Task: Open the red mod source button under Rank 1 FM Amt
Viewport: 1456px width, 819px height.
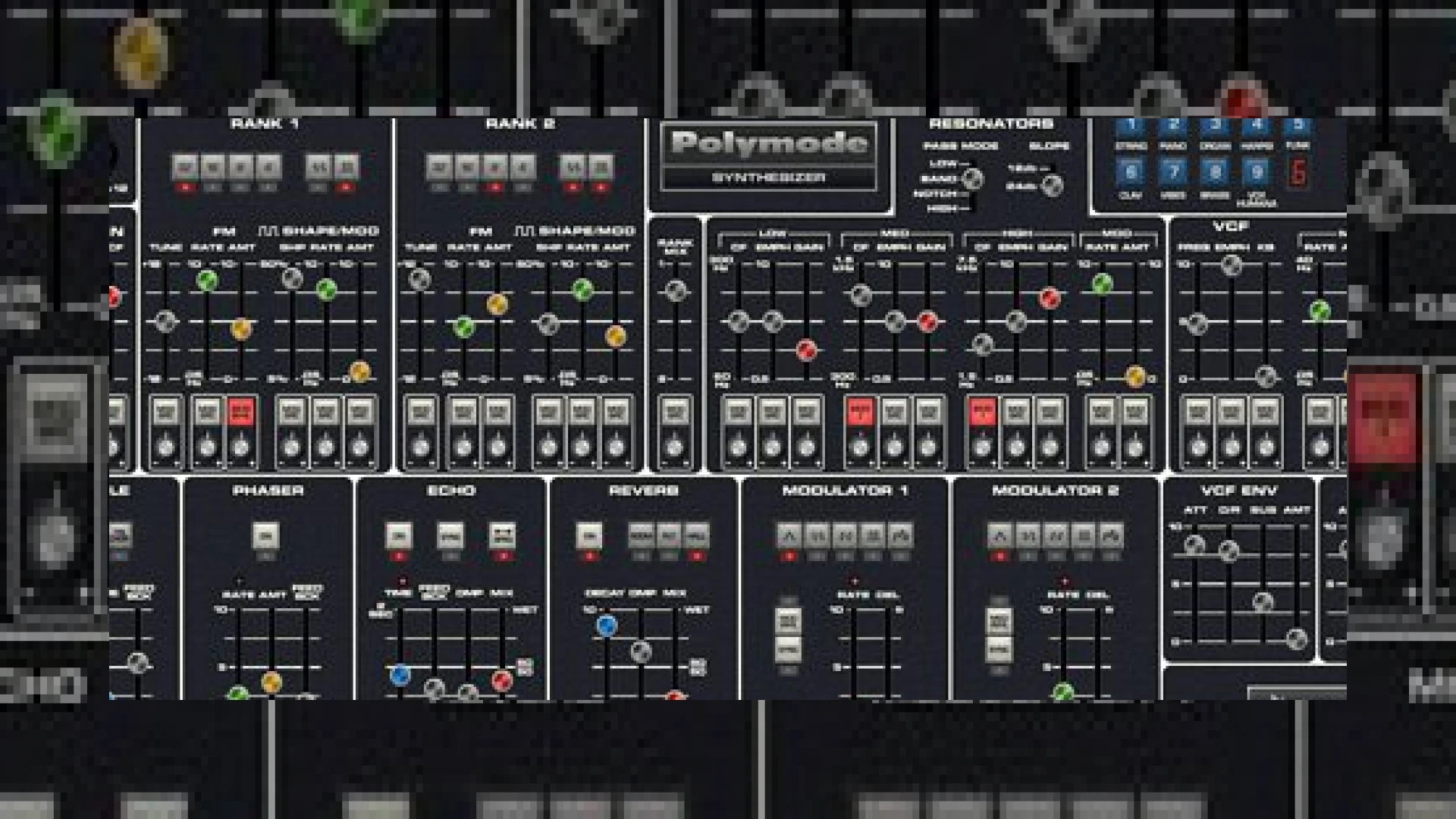Action: pyautogui.click(x=240, y=413)
